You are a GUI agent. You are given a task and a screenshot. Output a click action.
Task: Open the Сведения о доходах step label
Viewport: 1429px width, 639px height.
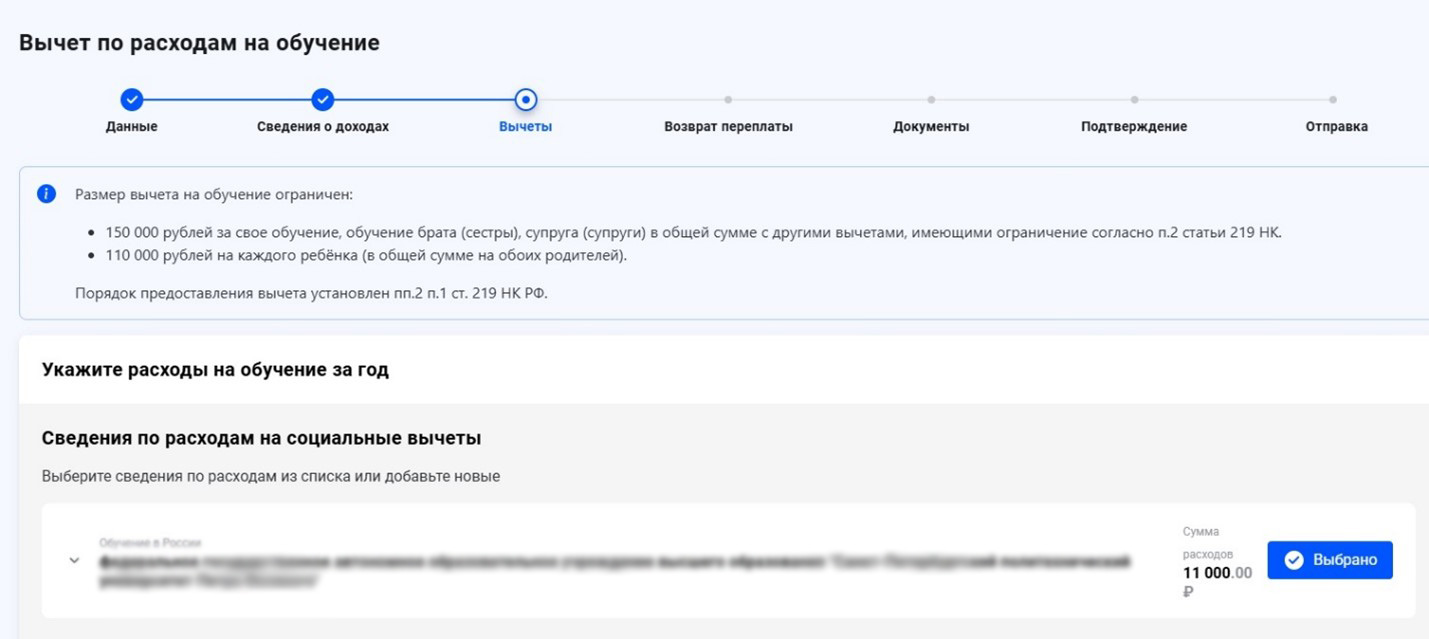coord(322,127)
